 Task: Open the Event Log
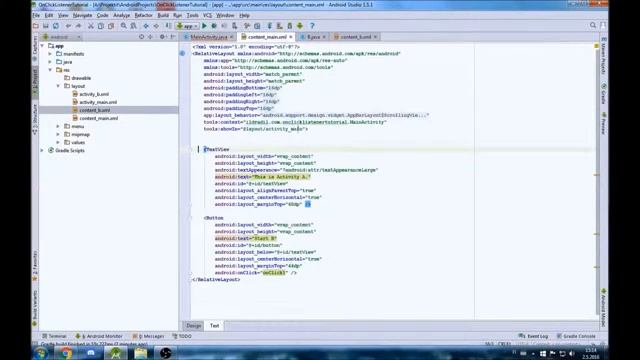tap(533, 336)
